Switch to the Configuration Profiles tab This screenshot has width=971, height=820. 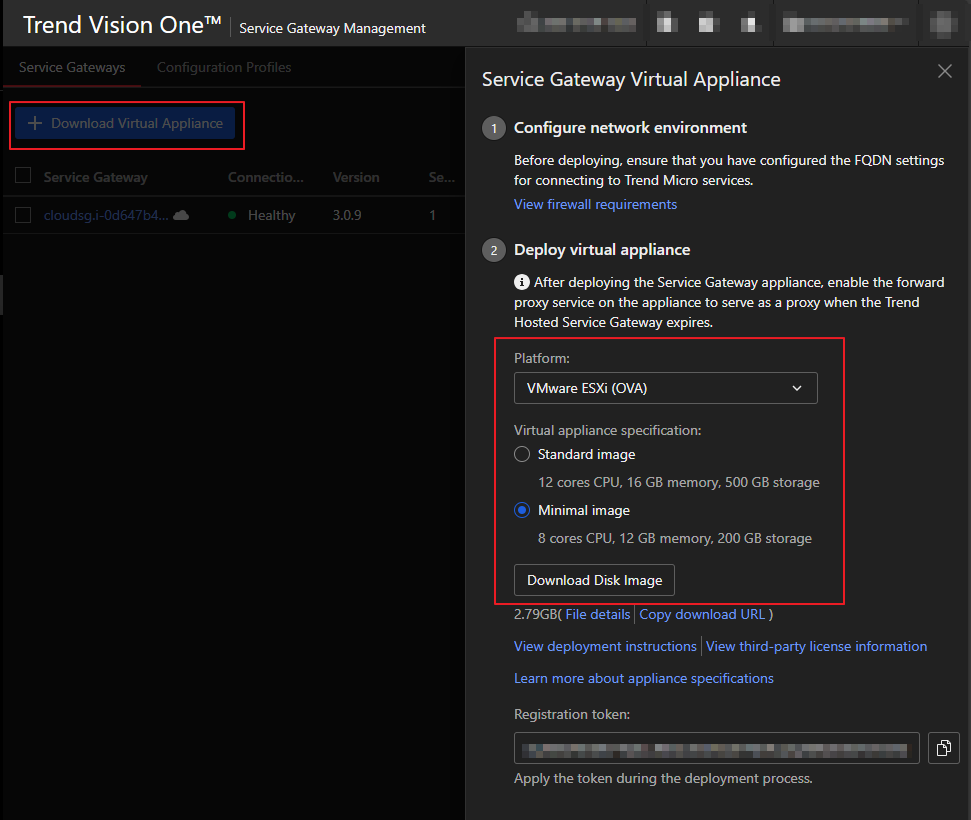[224, 67]
